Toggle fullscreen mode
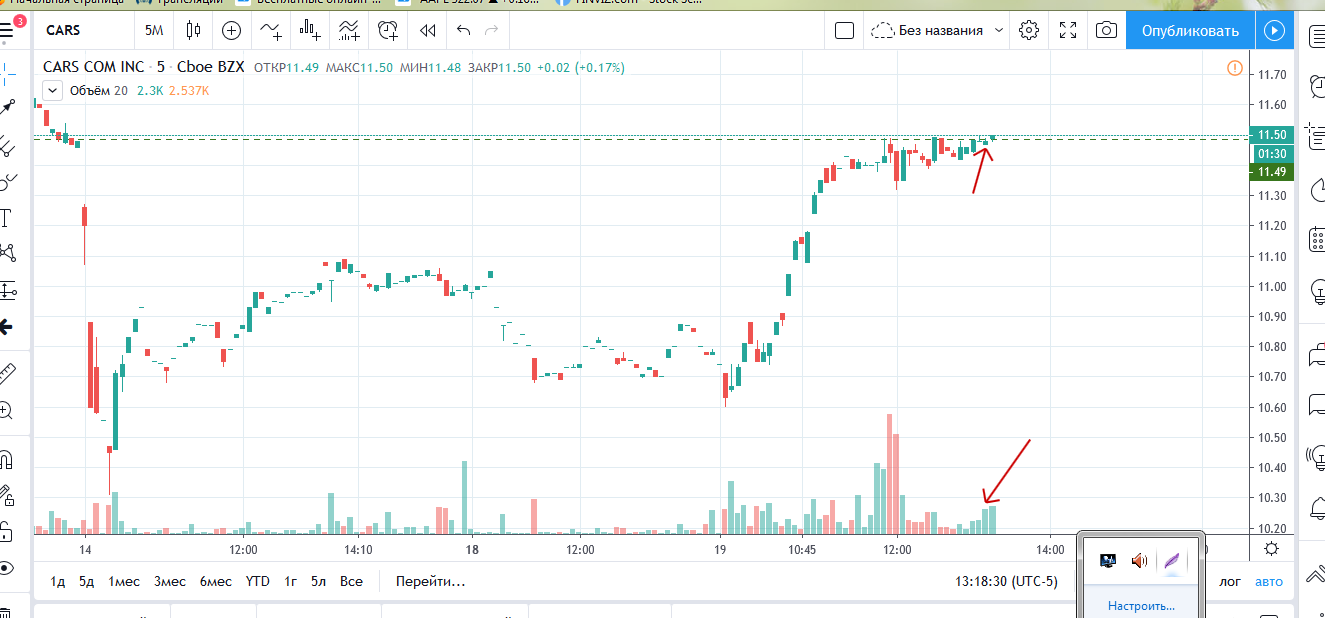This screenshot has width=1325, height=618. pos(1068,30)
